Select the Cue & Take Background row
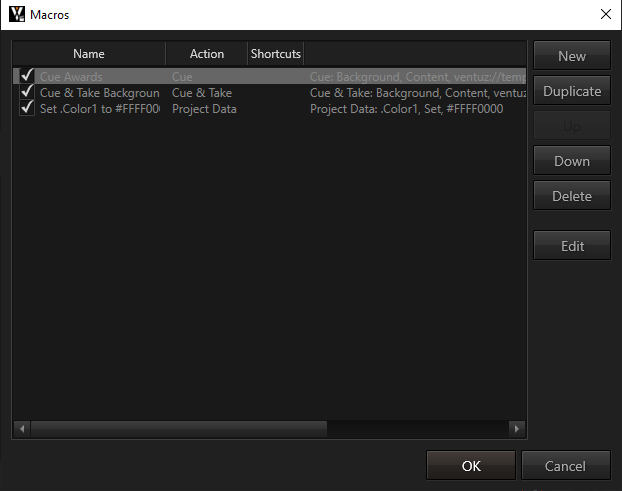The width and height of the screenshot is (622, 491). pos(100,92)
